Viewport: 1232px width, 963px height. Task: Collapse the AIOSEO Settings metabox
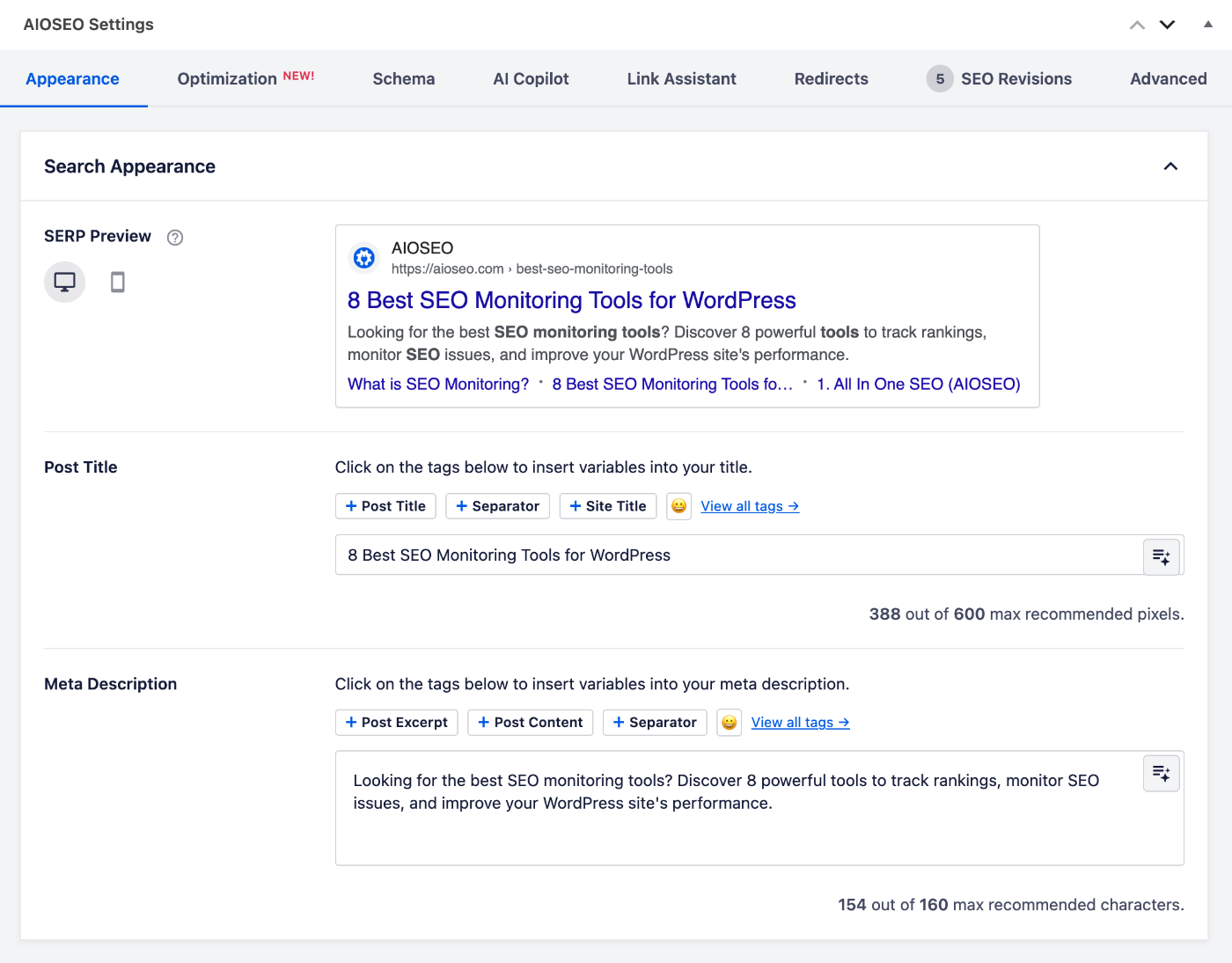pyautogui.click(x=1208, y=25)
